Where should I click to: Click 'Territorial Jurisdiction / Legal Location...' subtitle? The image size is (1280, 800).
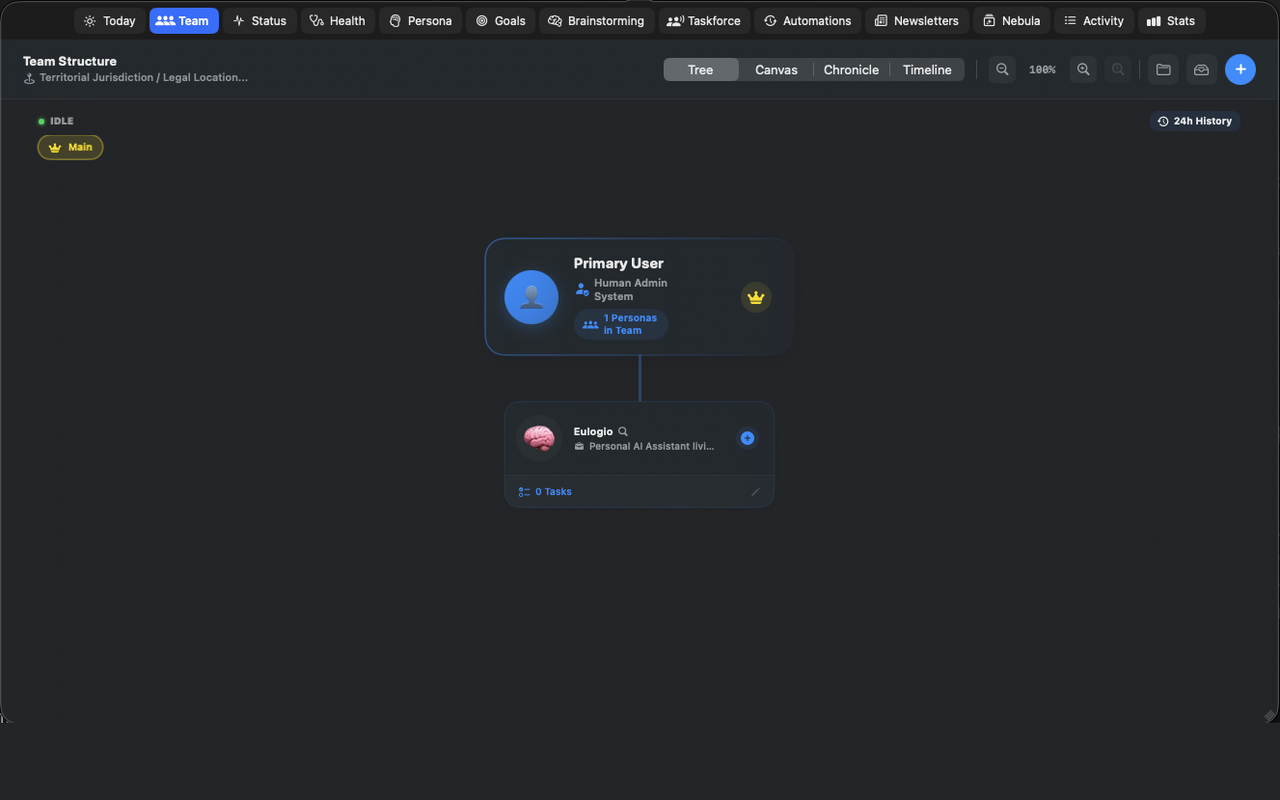(144, 77)
